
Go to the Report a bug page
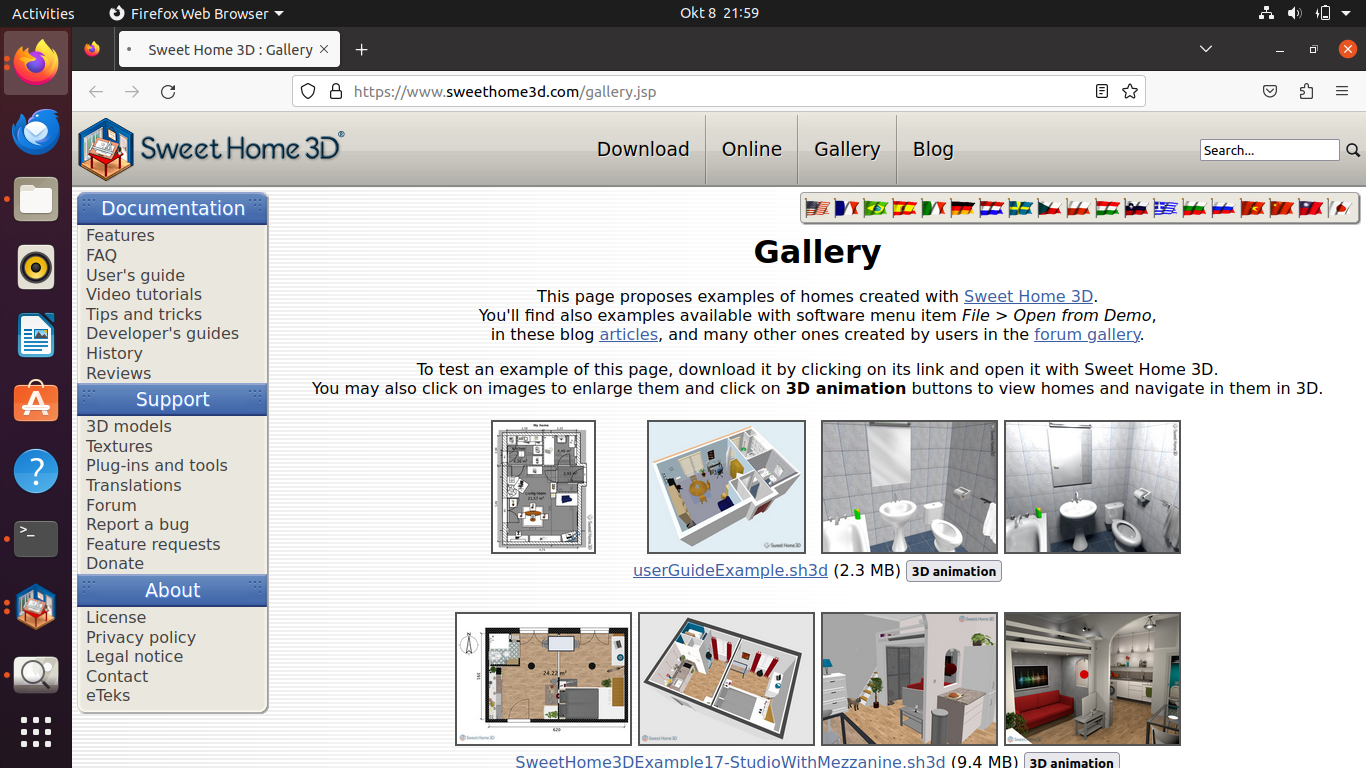[x=137, y=524]
